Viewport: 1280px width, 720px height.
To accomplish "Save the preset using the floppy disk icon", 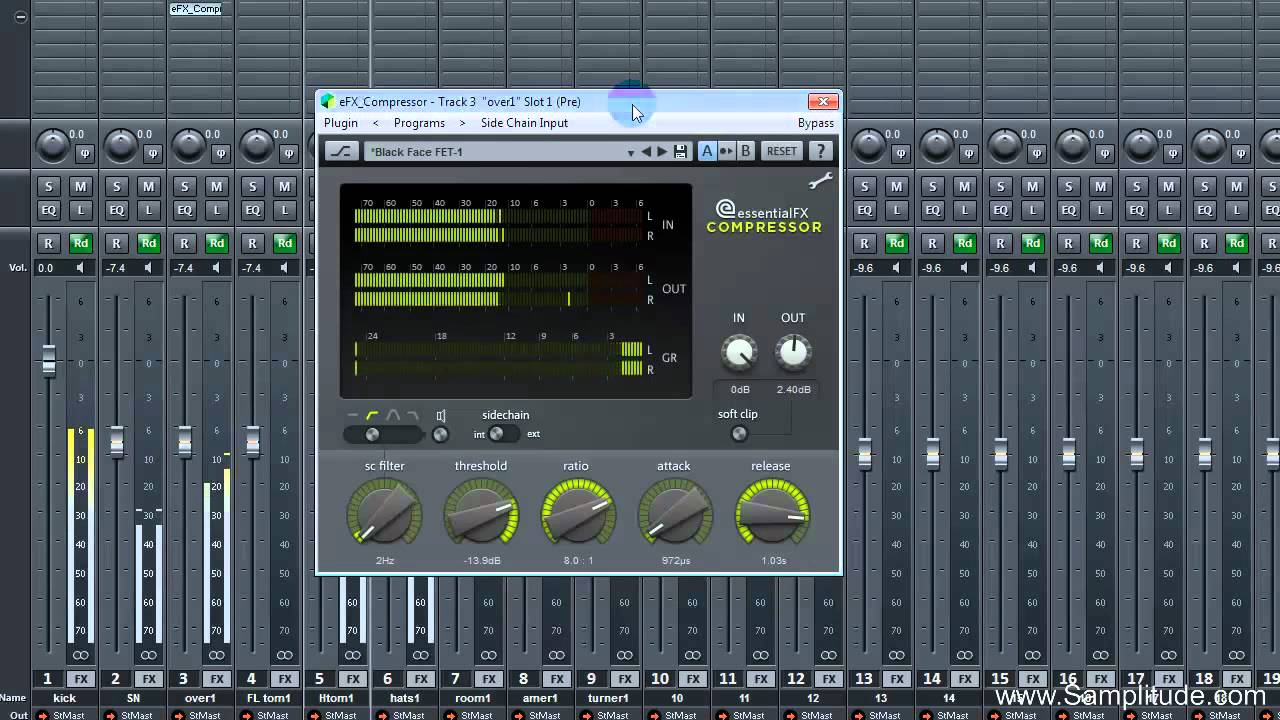I will pyautogui.click(x=680, y=152).
